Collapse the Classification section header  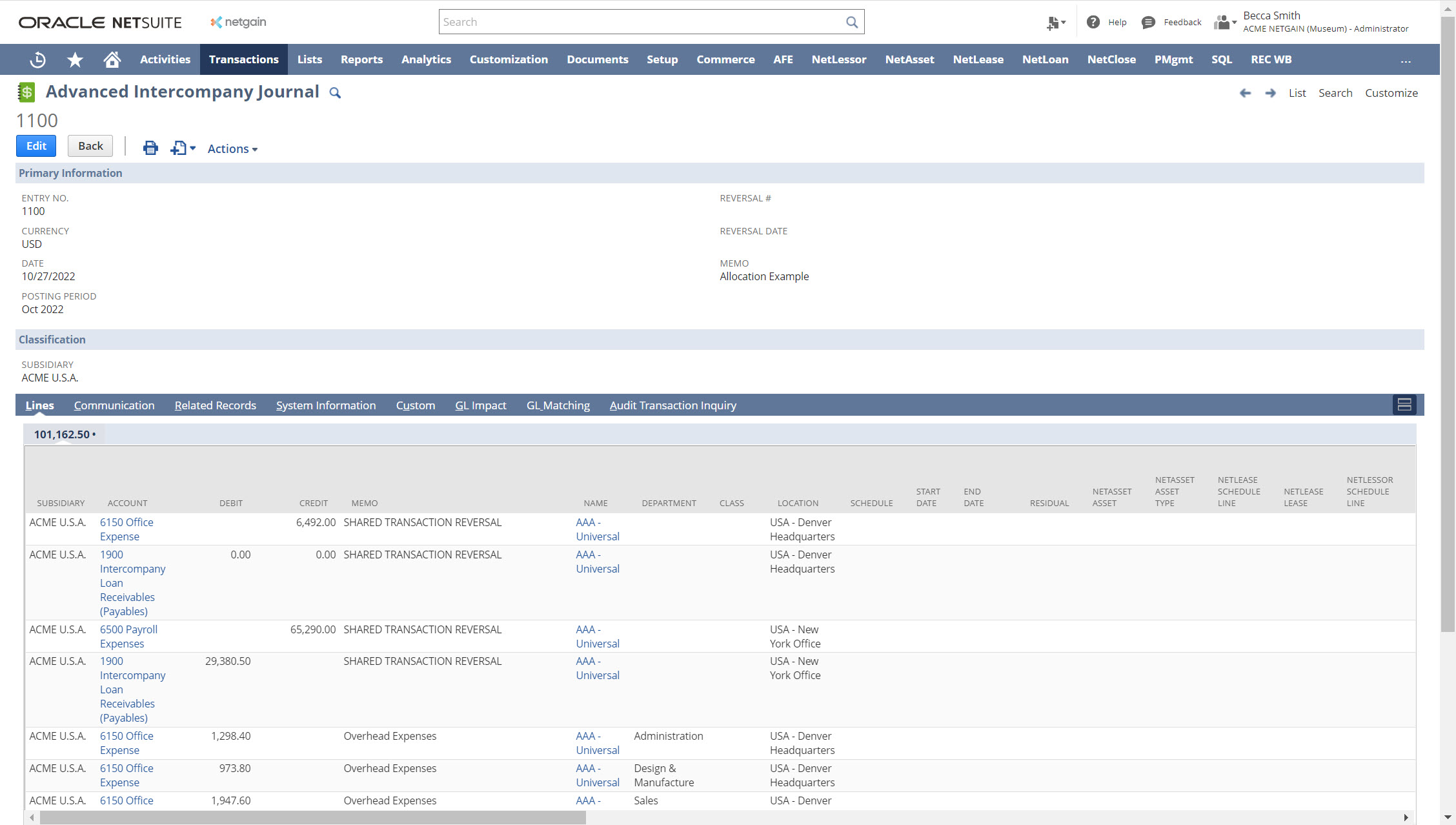pos(720,340)
